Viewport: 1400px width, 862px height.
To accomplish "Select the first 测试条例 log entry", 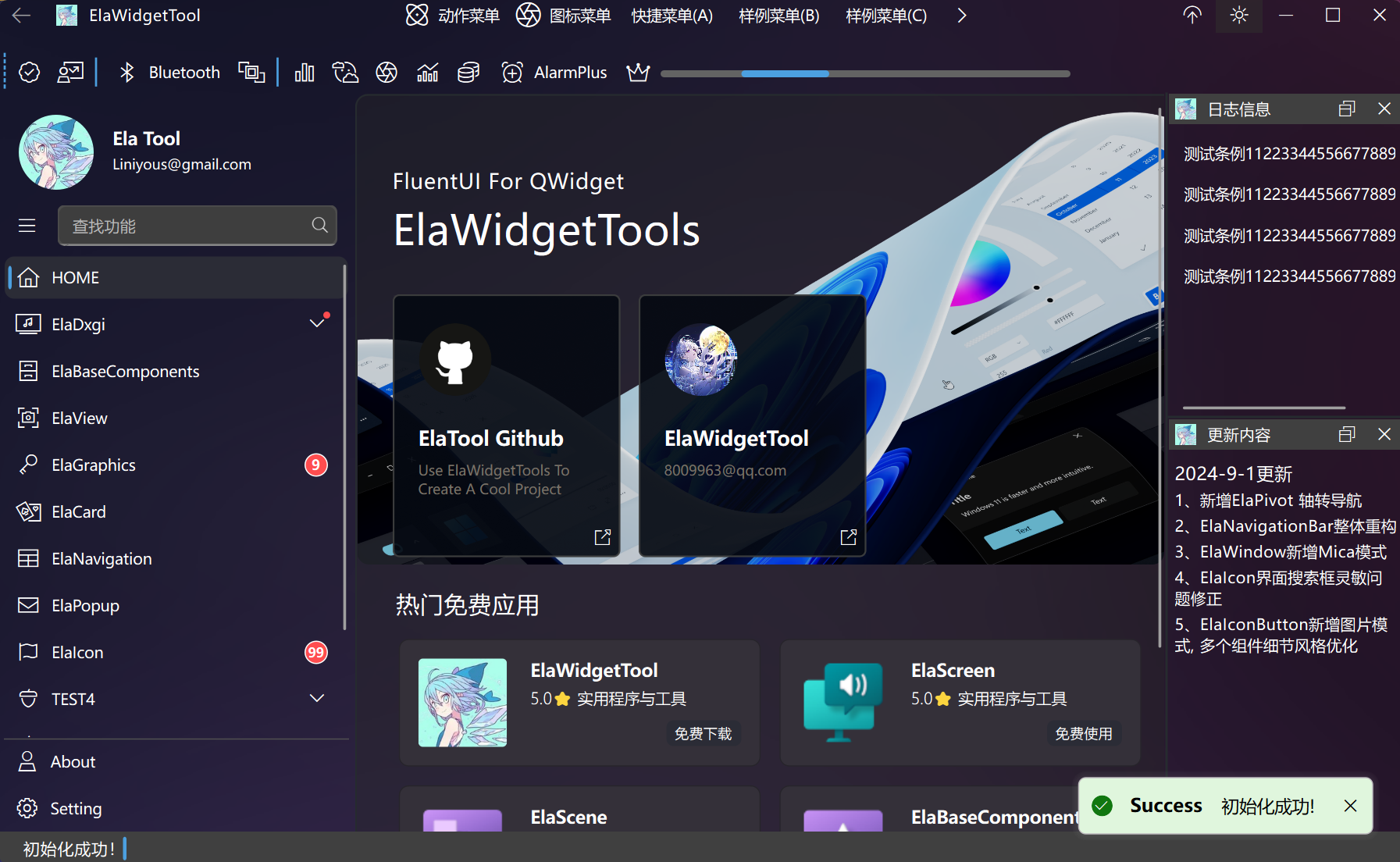I will 1289,154.
